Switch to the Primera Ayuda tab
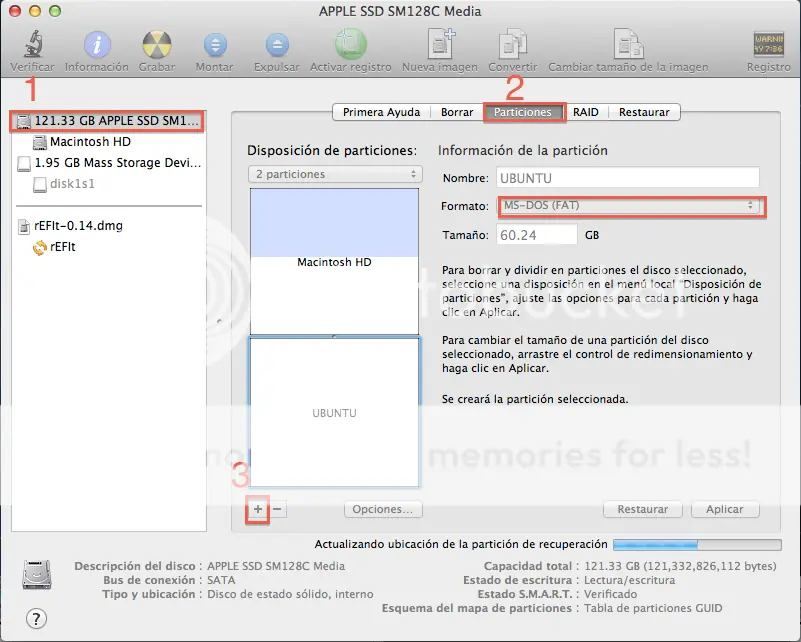801x642 pixels. pyautogui.click(x=381, y=112)
